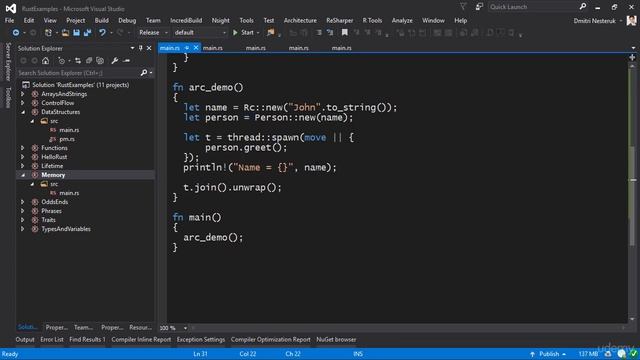This screenshot has height=360, width=640.
Task: Click the split editor icon above scrollbar
Action: (x=632, y=58)
